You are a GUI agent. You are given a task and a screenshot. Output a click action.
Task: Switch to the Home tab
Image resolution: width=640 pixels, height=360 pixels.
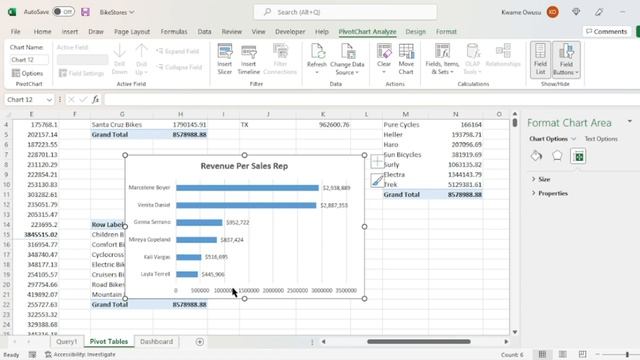point(42,31)
